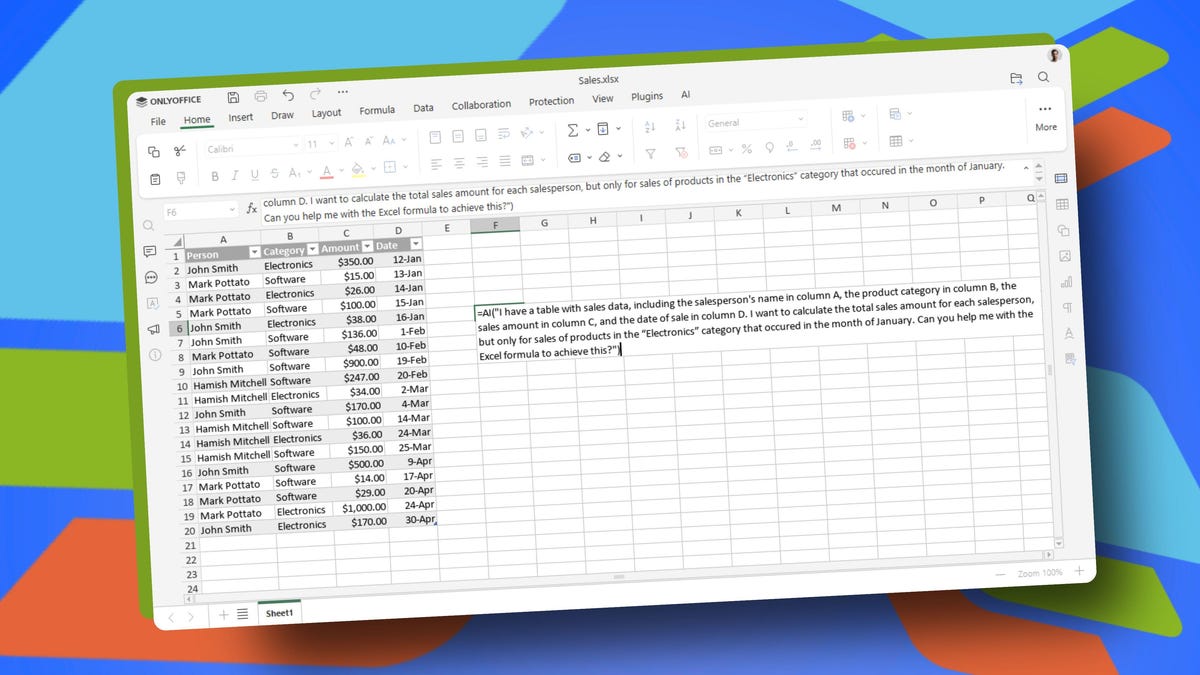Open the Formula ribbon tab

tap(377, 110)
